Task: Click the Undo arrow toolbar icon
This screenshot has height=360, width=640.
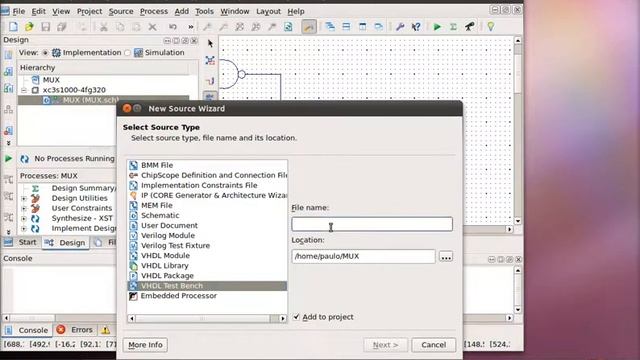Action: 173,27
